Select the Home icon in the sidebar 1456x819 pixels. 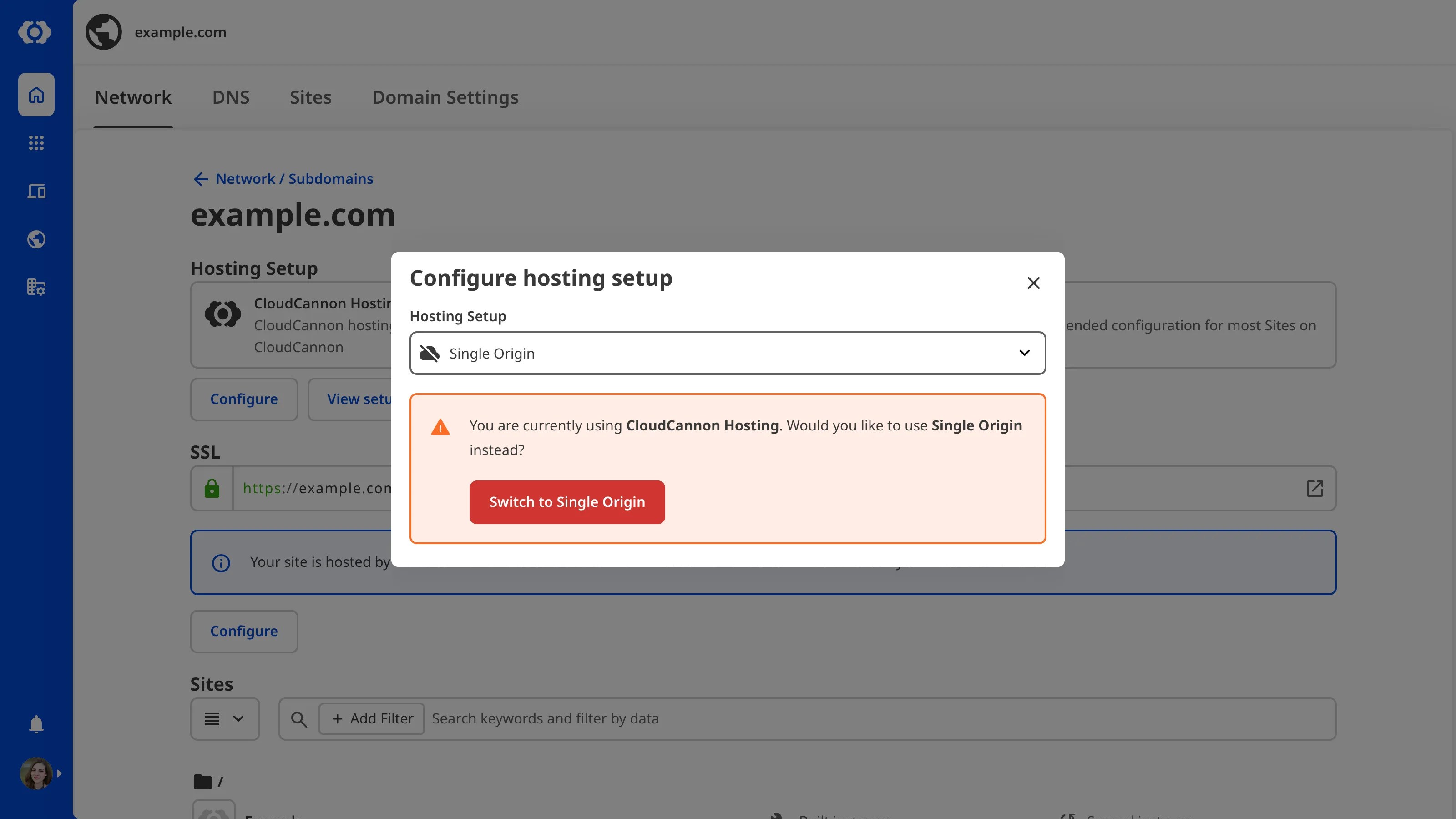pos(35,94)
